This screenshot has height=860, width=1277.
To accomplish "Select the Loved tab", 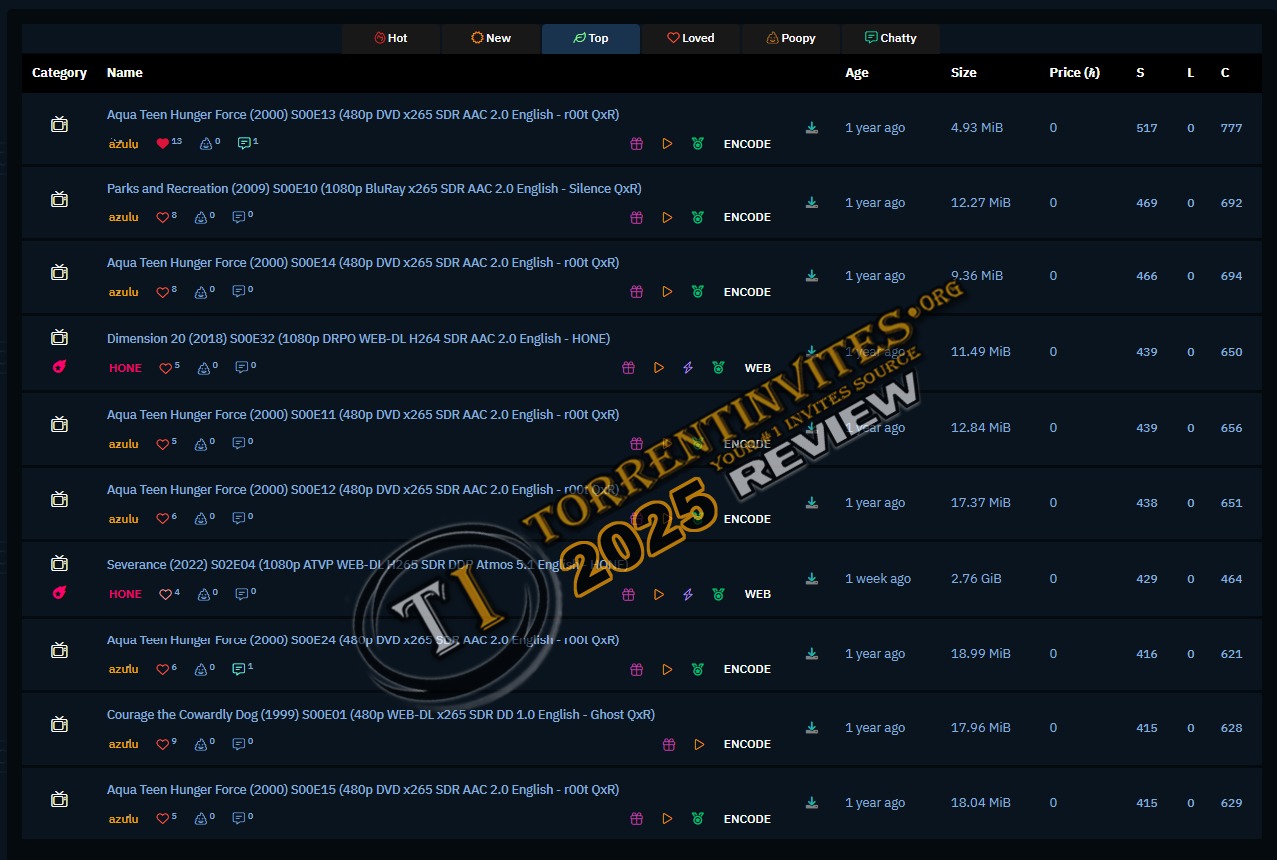I will pyautogui.click(x=691, y=38).
